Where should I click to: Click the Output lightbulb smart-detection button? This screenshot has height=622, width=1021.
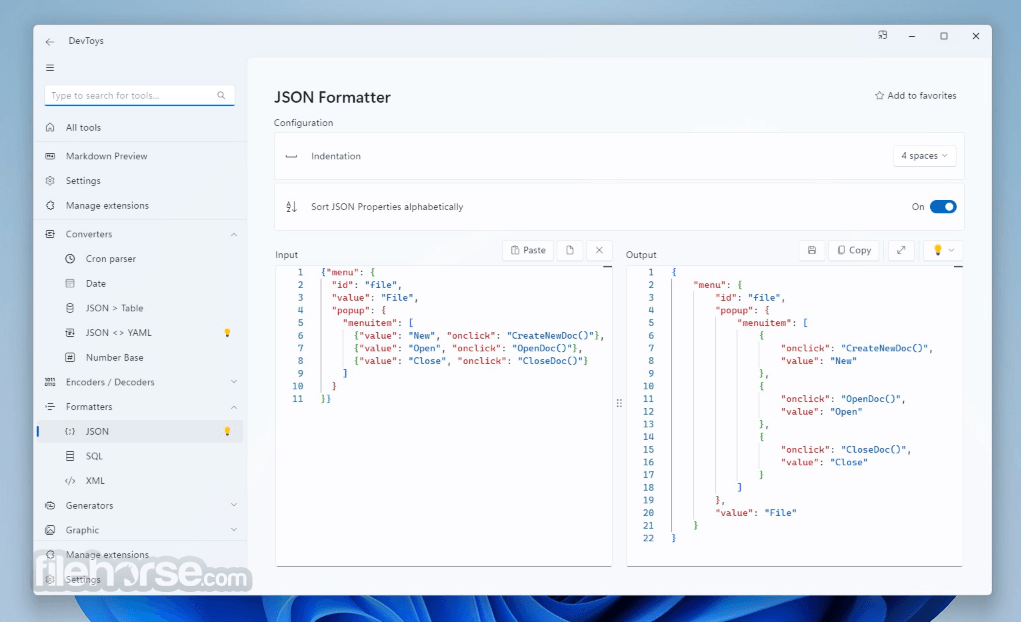pos(938,250)
